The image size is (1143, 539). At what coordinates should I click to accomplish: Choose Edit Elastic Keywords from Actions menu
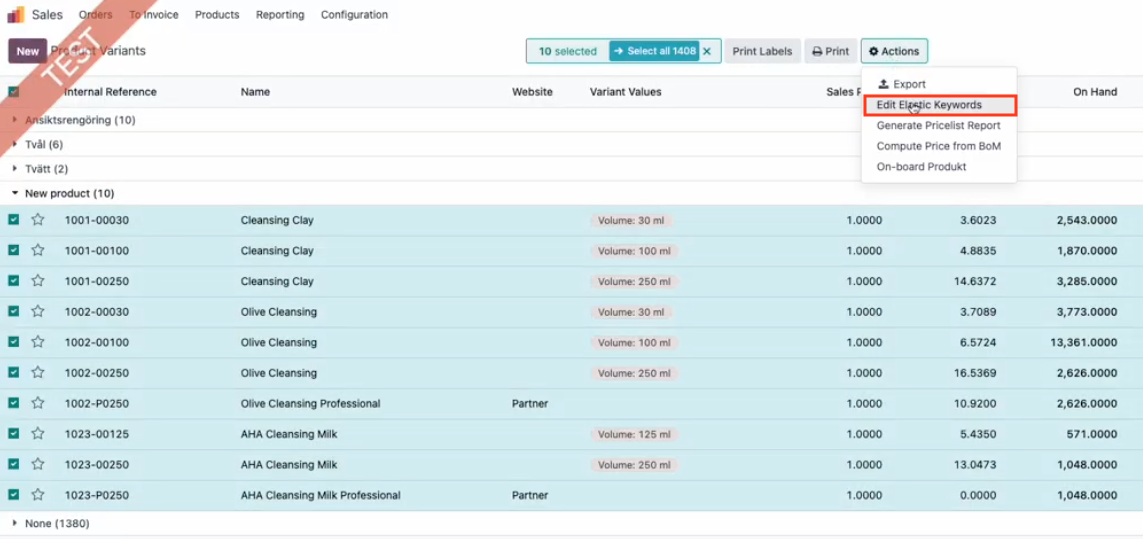point(929,105)
